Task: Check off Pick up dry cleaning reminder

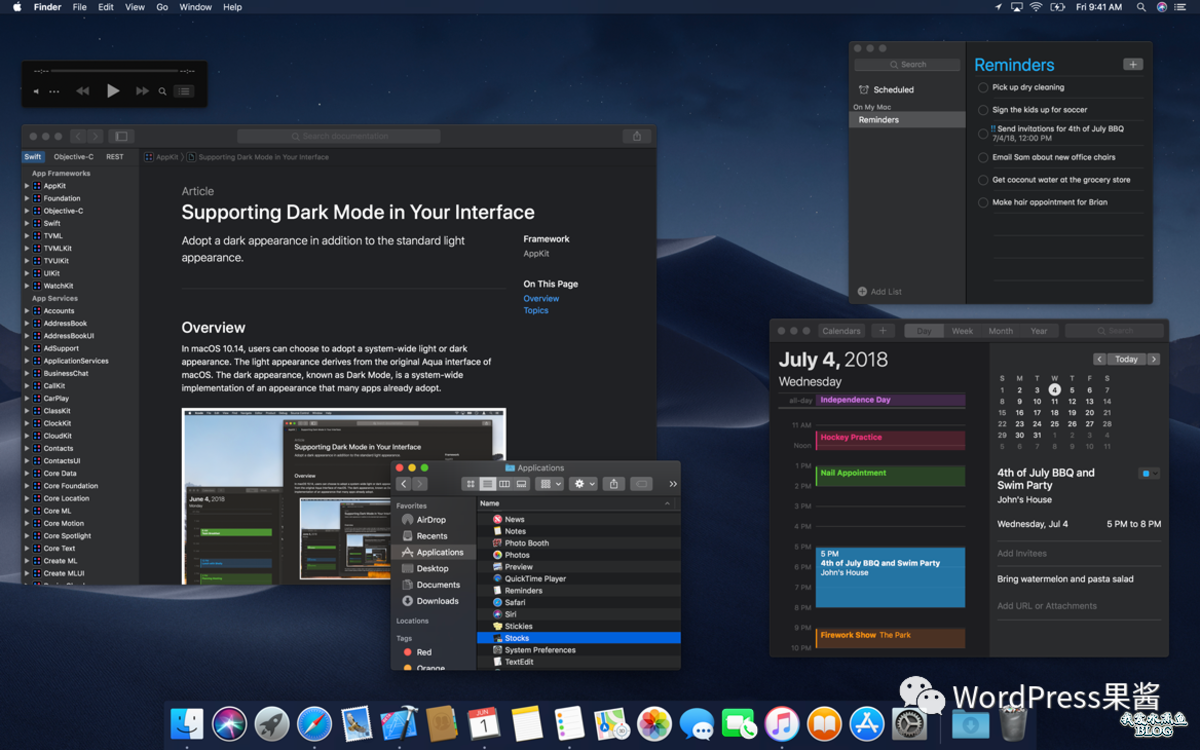Action: tap(983, 88)
